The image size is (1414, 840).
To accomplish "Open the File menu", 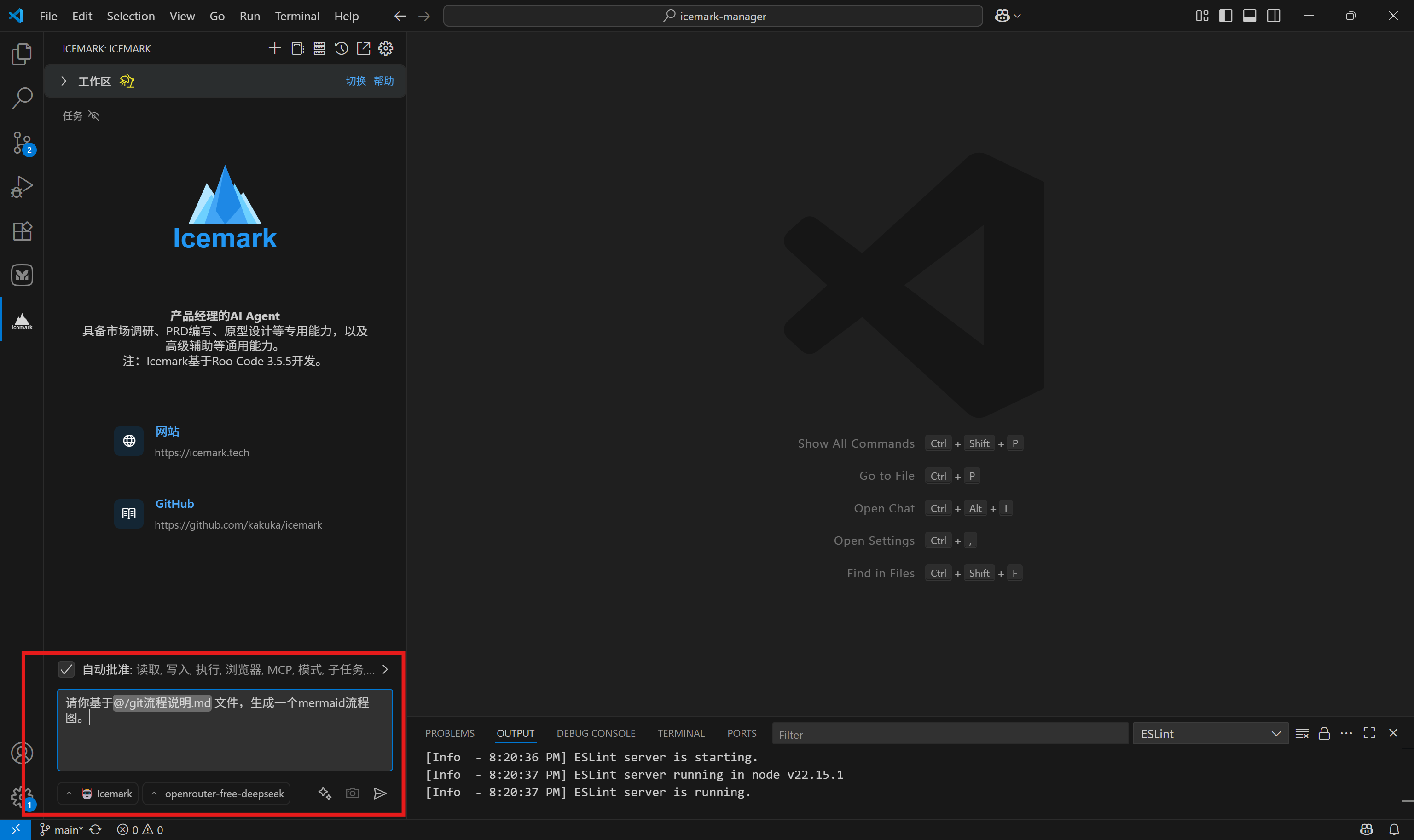I will [48, 16].
